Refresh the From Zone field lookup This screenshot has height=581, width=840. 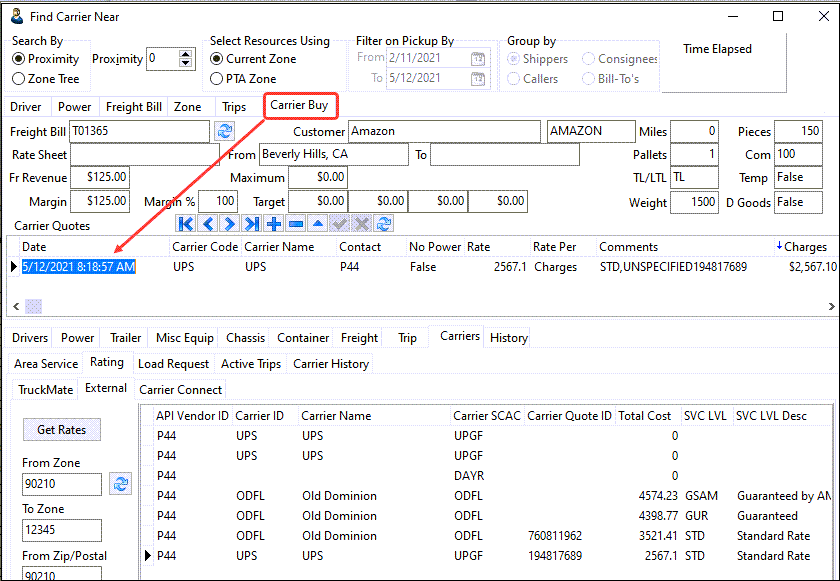click(121, 484)
